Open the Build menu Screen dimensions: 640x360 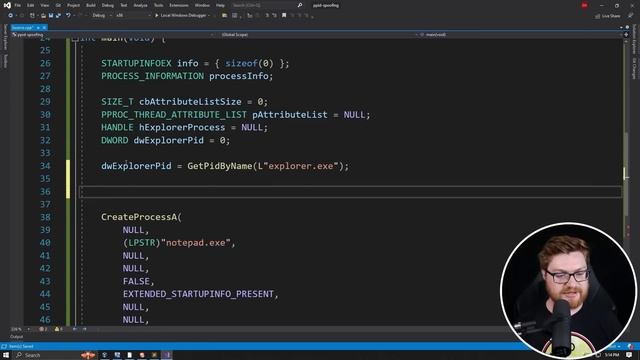click(x=91, y=5)
